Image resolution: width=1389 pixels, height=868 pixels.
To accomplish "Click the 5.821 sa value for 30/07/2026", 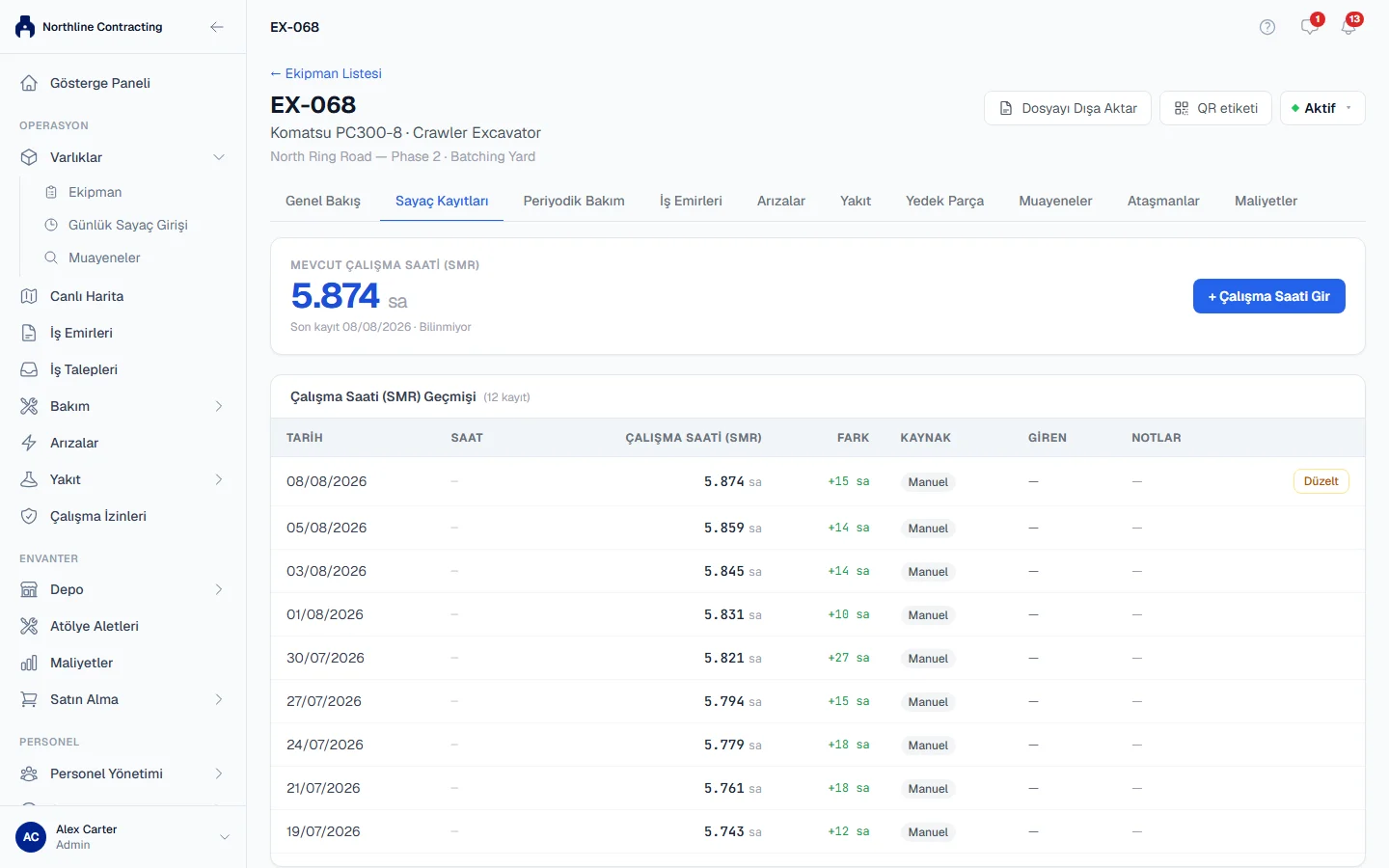I will click(x=733, y=658).
